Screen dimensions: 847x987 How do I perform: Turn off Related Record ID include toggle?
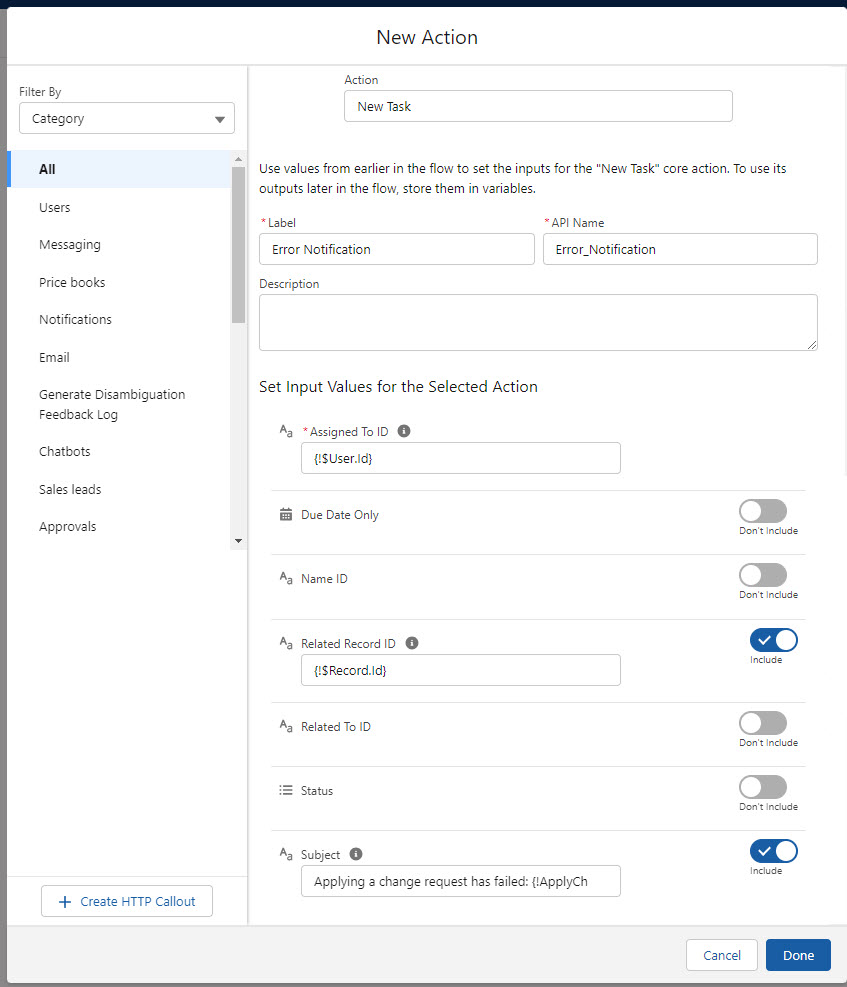773,640
